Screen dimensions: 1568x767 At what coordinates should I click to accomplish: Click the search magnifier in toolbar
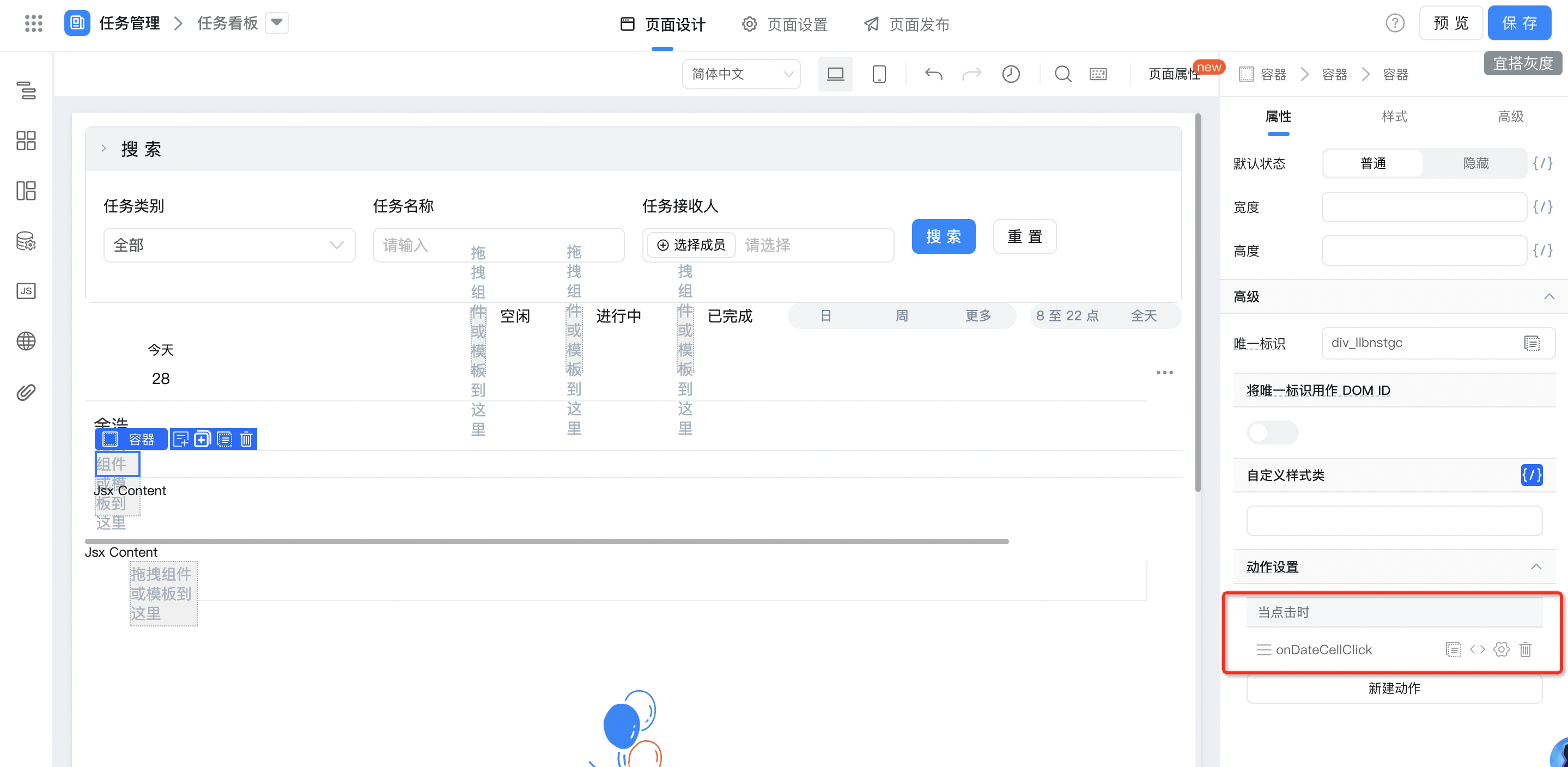click(x=1063, y=74)
